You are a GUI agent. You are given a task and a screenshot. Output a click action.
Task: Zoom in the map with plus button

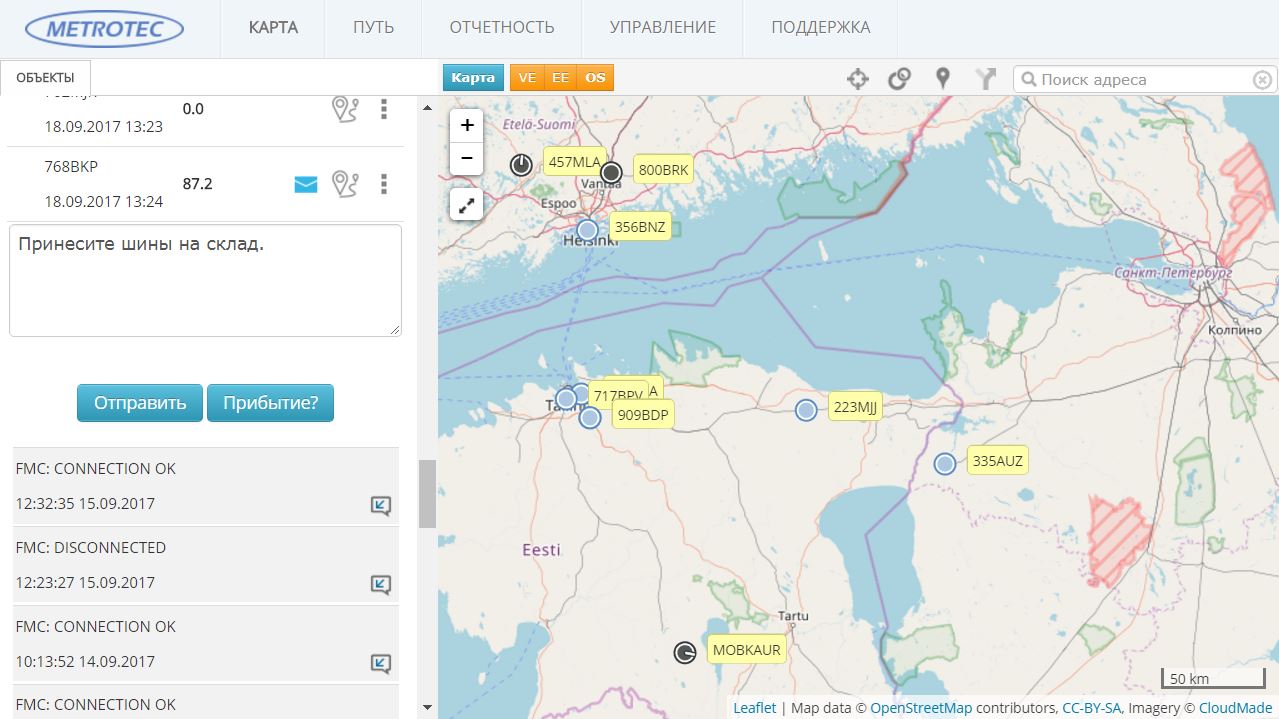pos(467,126)
